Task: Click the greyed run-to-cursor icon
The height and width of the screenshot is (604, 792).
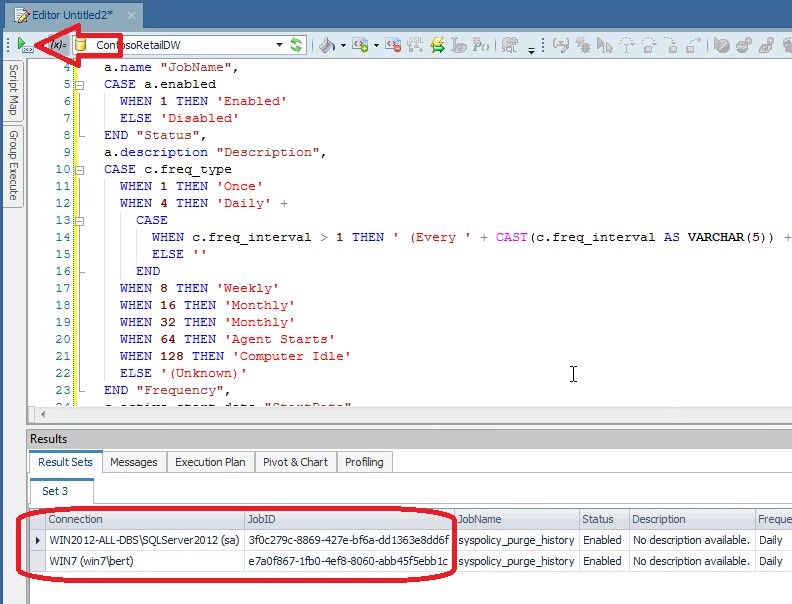Action: point(605,45)
